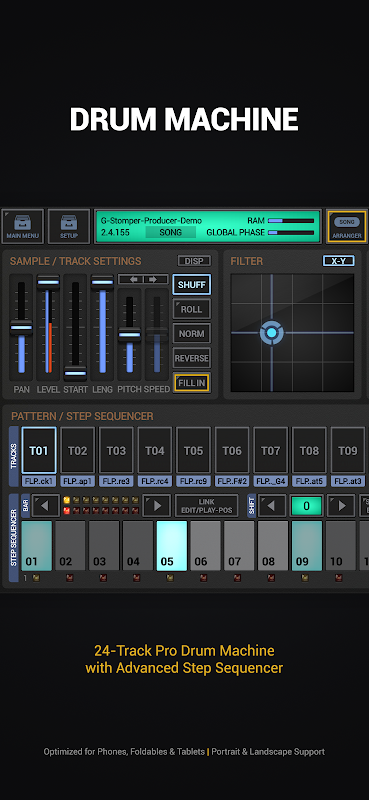The width and height of the screenshot is (369, 800).
Task: Open sample label FLP..ap1
Action: [78, 481]
